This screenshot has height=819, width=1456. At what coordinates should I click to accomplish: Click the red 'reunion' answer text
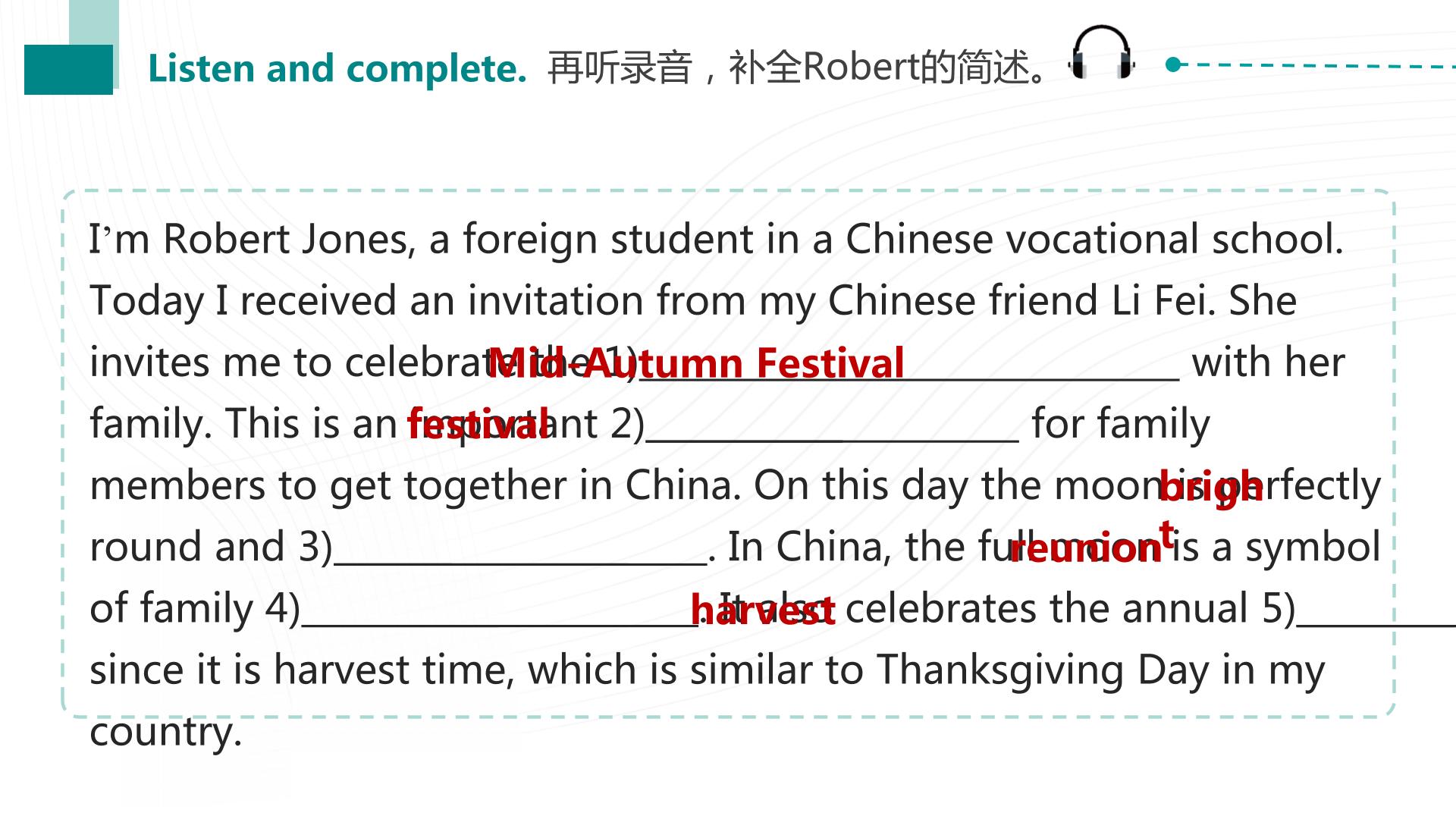(1085, 548)
